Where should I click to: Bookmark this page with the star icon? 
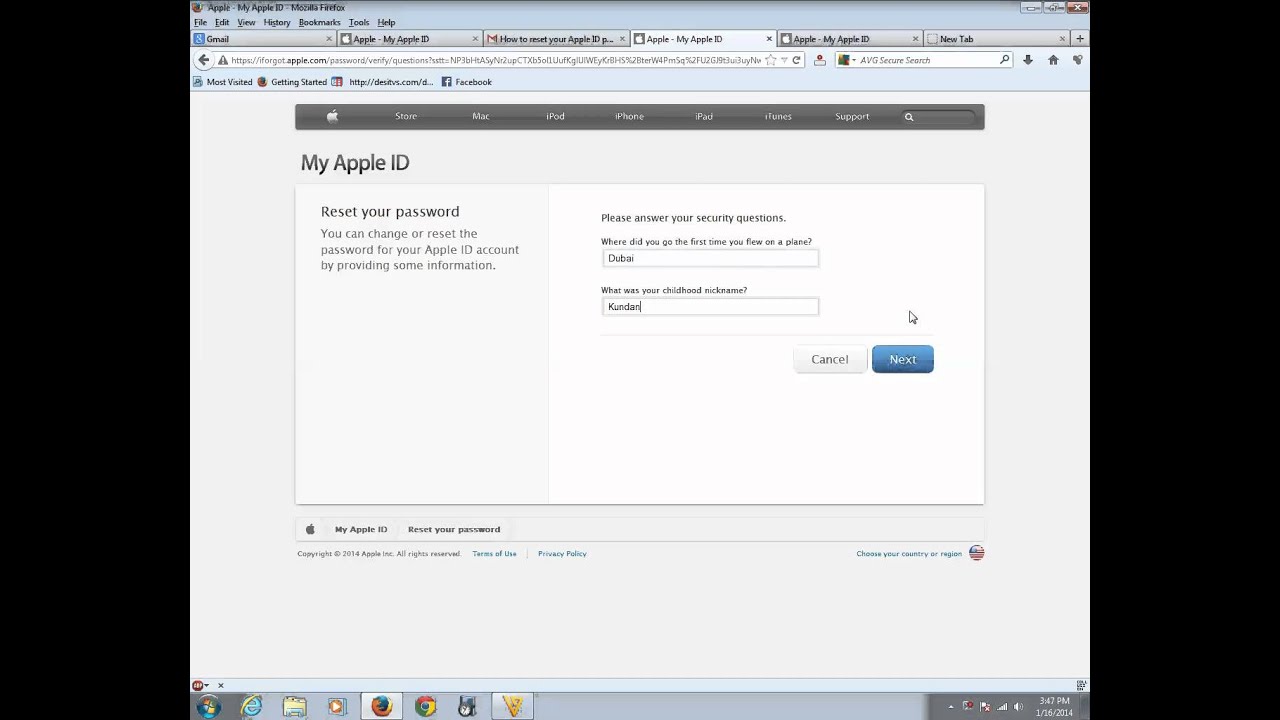(x=770, y=60)
